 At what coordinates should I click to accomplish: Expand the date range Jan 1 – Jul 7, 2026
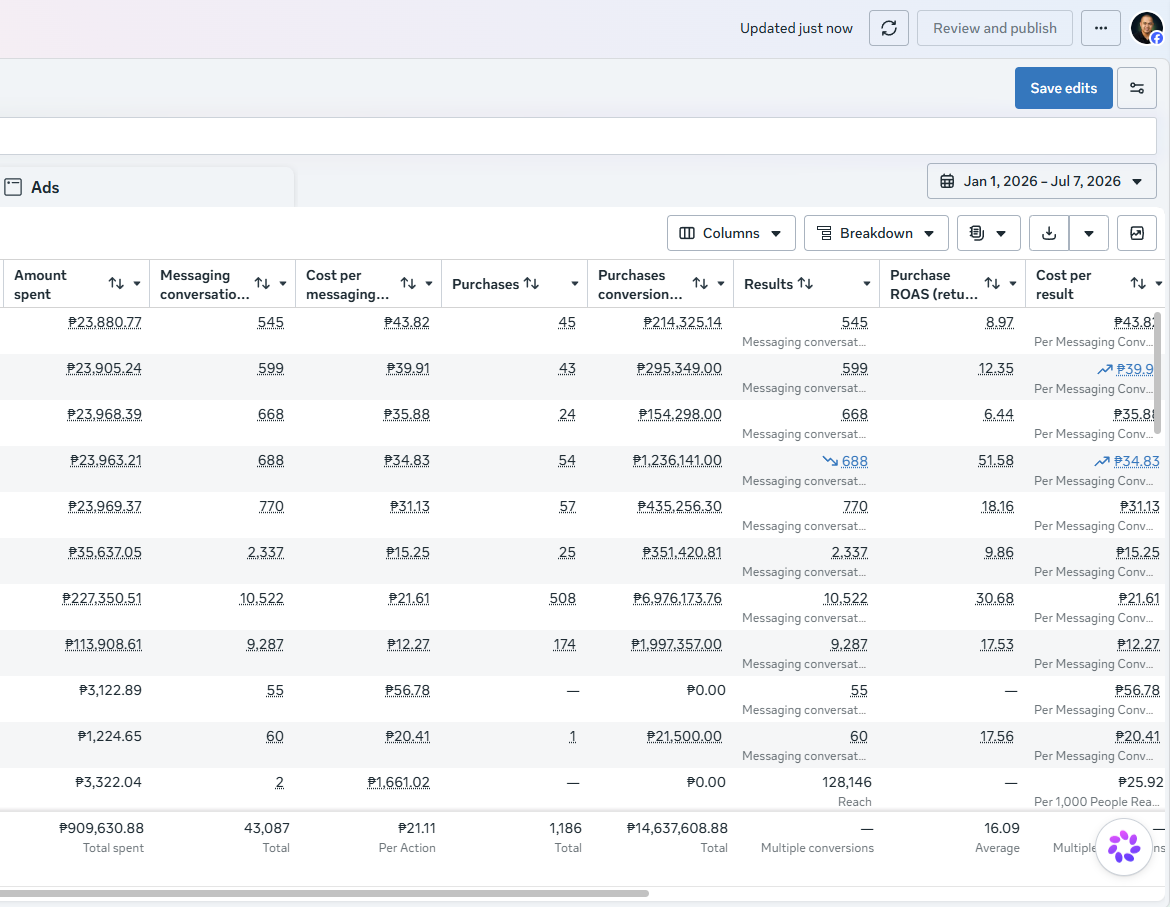tap(1042, 181)
